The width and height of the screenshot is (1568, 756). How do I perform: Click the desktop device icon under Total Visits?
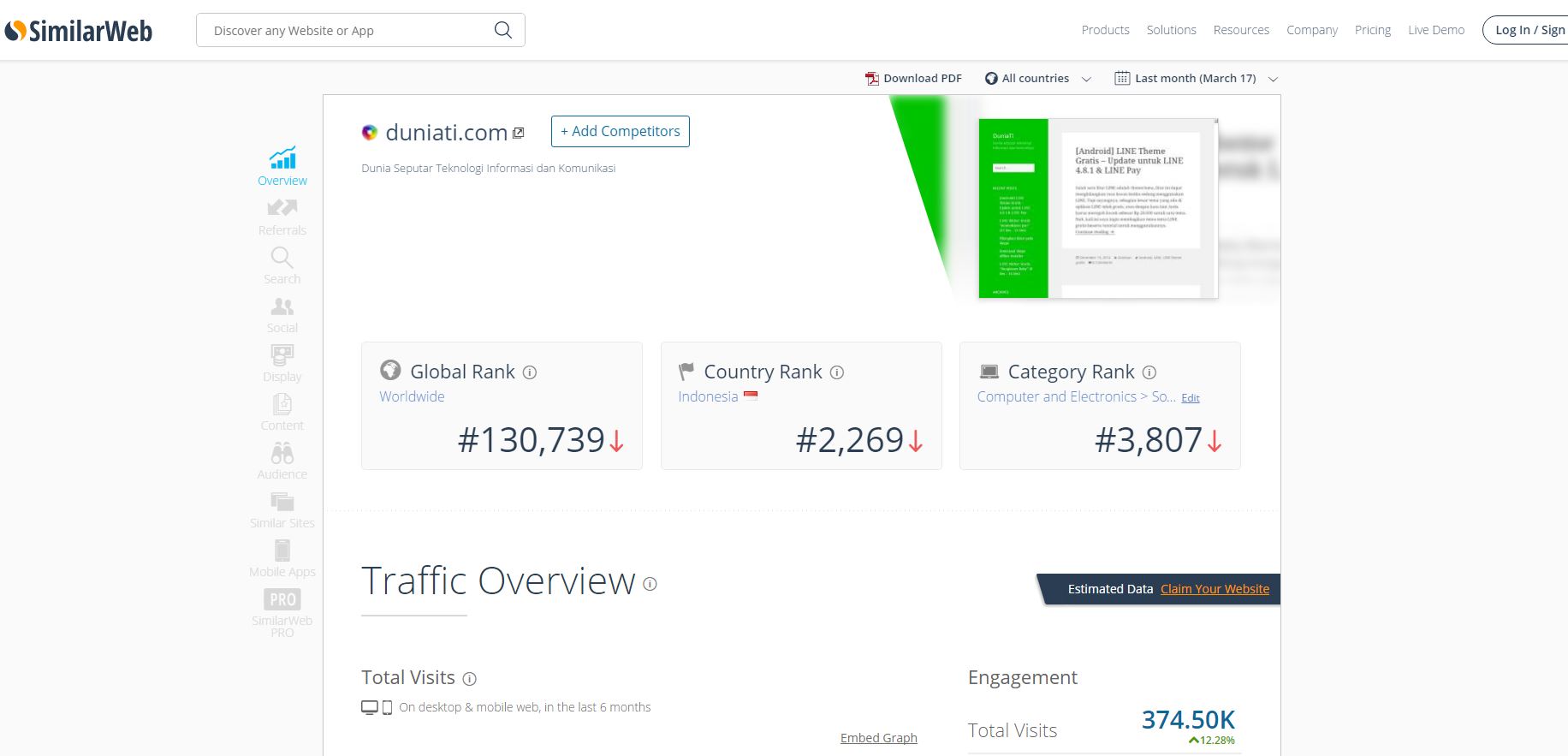point(370,707)
